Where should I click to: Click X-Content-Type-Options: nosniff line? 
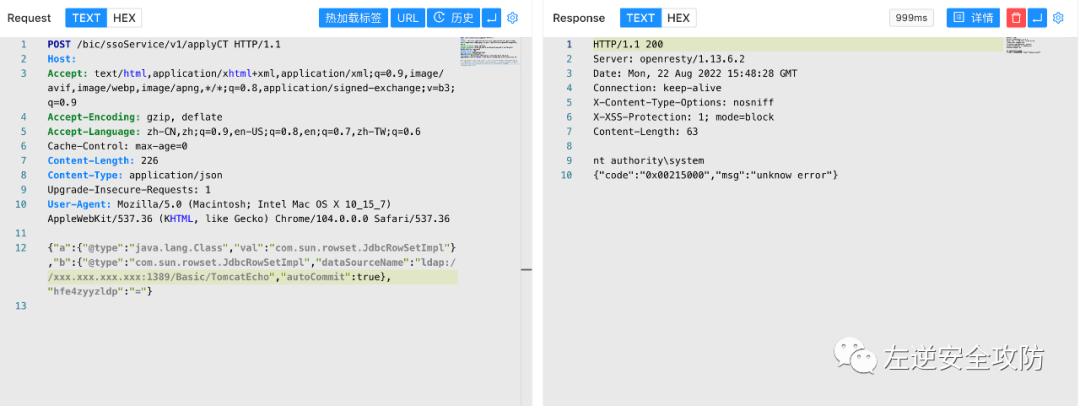point(681,103)
